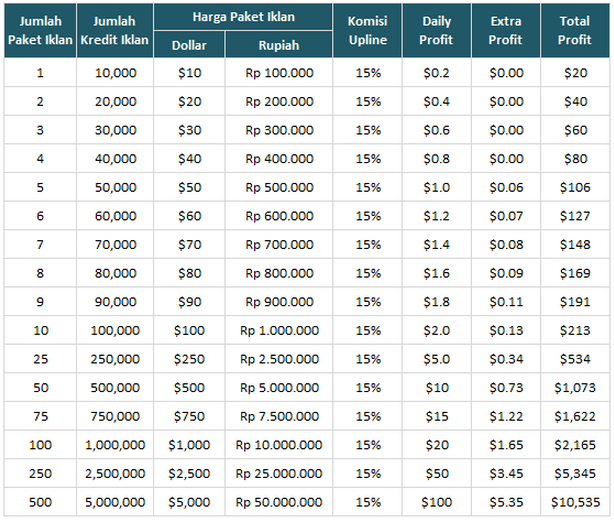Select the Komisi Upline header
Image resolution: width=614 pixels, height=521 pixels.
point(367,31)
